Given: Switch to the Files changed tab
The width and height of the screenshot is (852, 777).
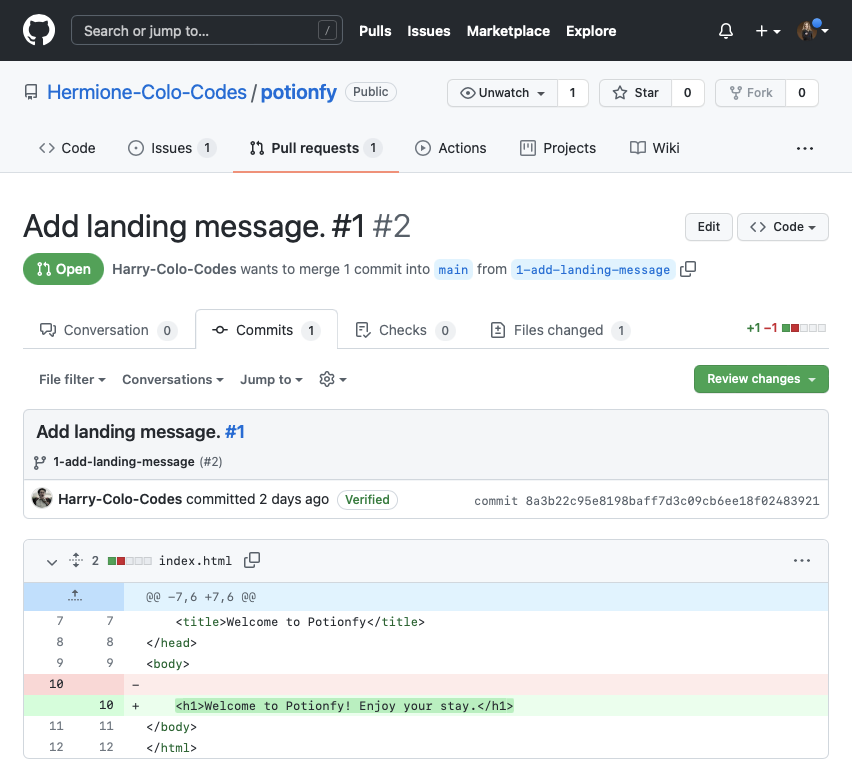Looking at the screenshot, I should (x=559, y=330).
